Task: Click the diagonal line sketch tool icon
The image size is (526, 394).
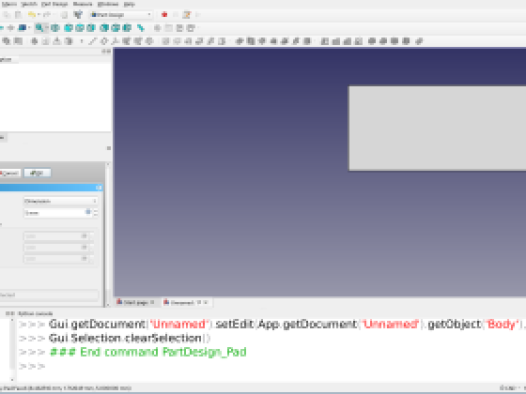Action: 92,41
